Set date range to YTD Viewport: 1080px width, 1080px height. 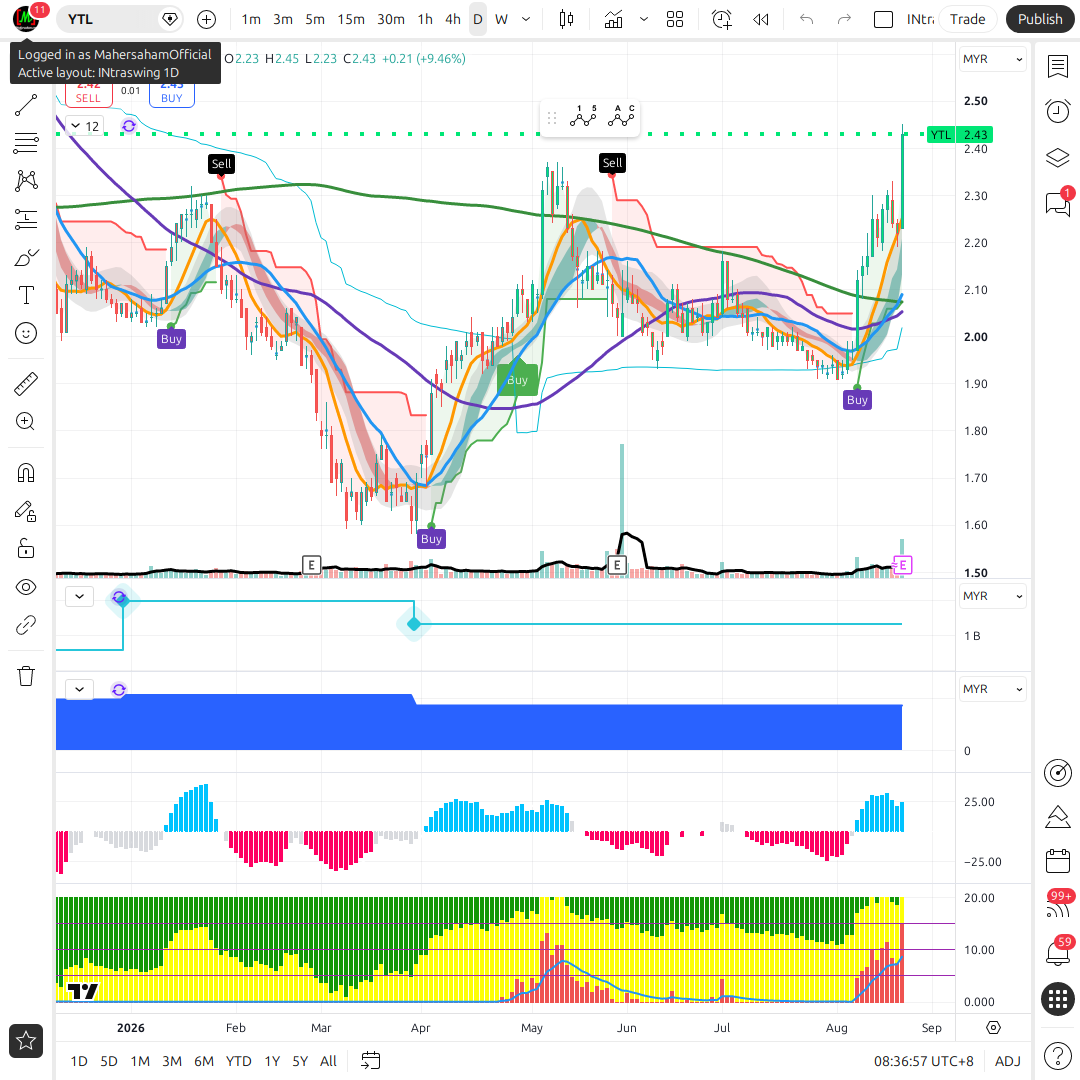pos(238,1061)
